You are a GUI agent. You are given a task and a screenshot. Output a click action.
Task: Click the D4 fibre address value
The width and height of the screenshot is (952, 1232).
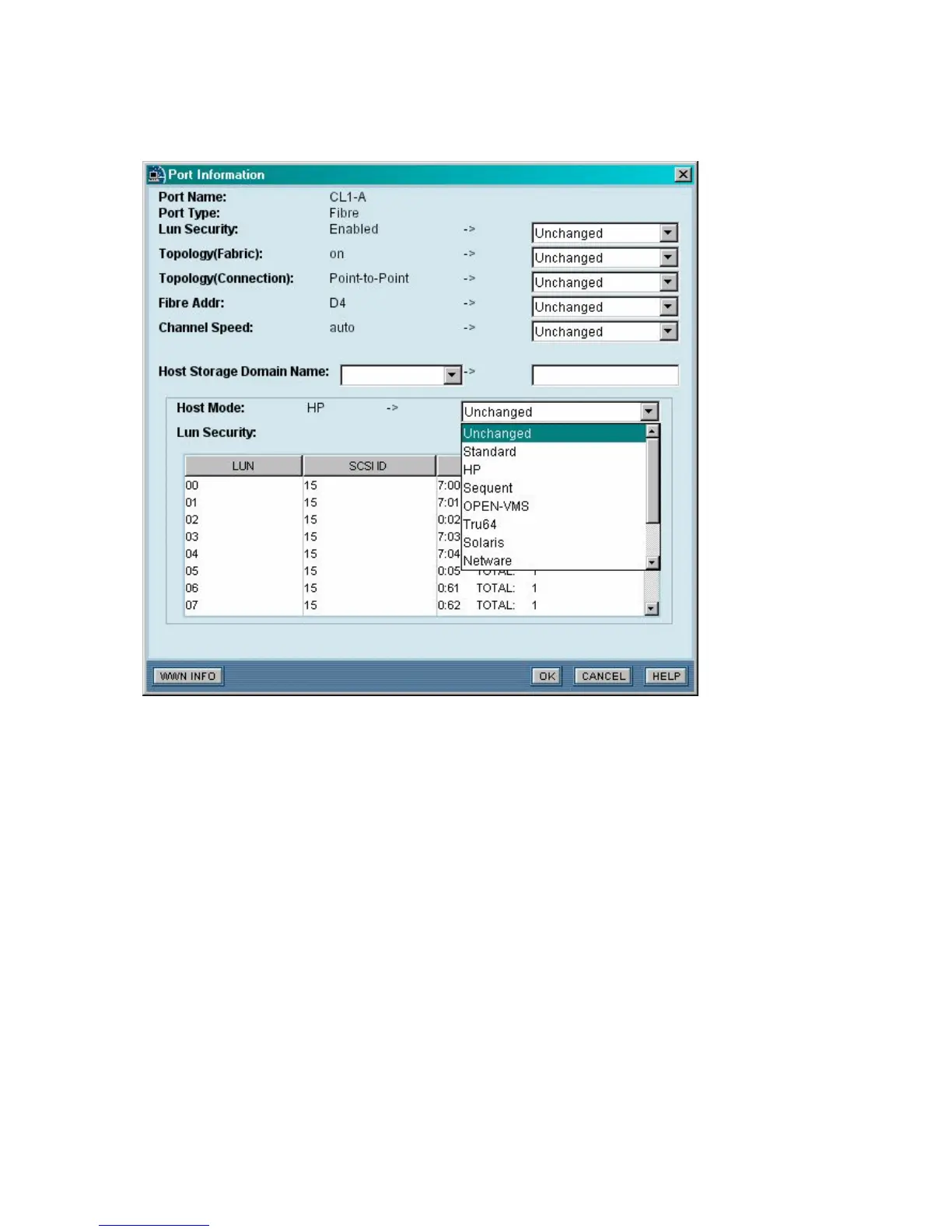pyautogui.click(x=338, y=303)
